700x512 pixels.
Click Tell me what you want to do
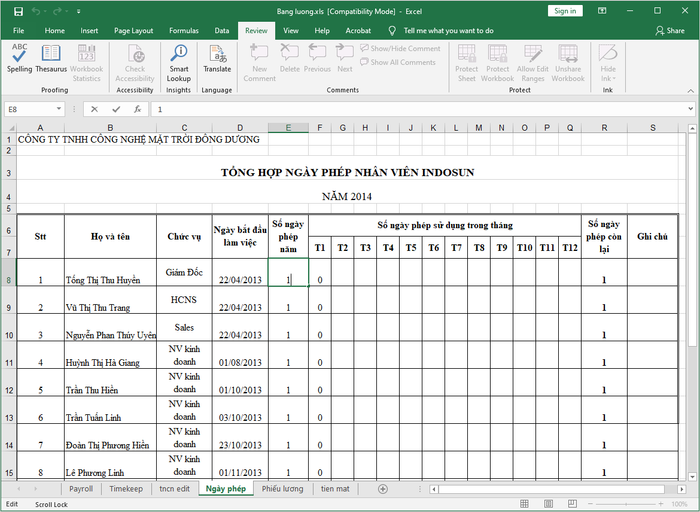click(x=448, y=30)
